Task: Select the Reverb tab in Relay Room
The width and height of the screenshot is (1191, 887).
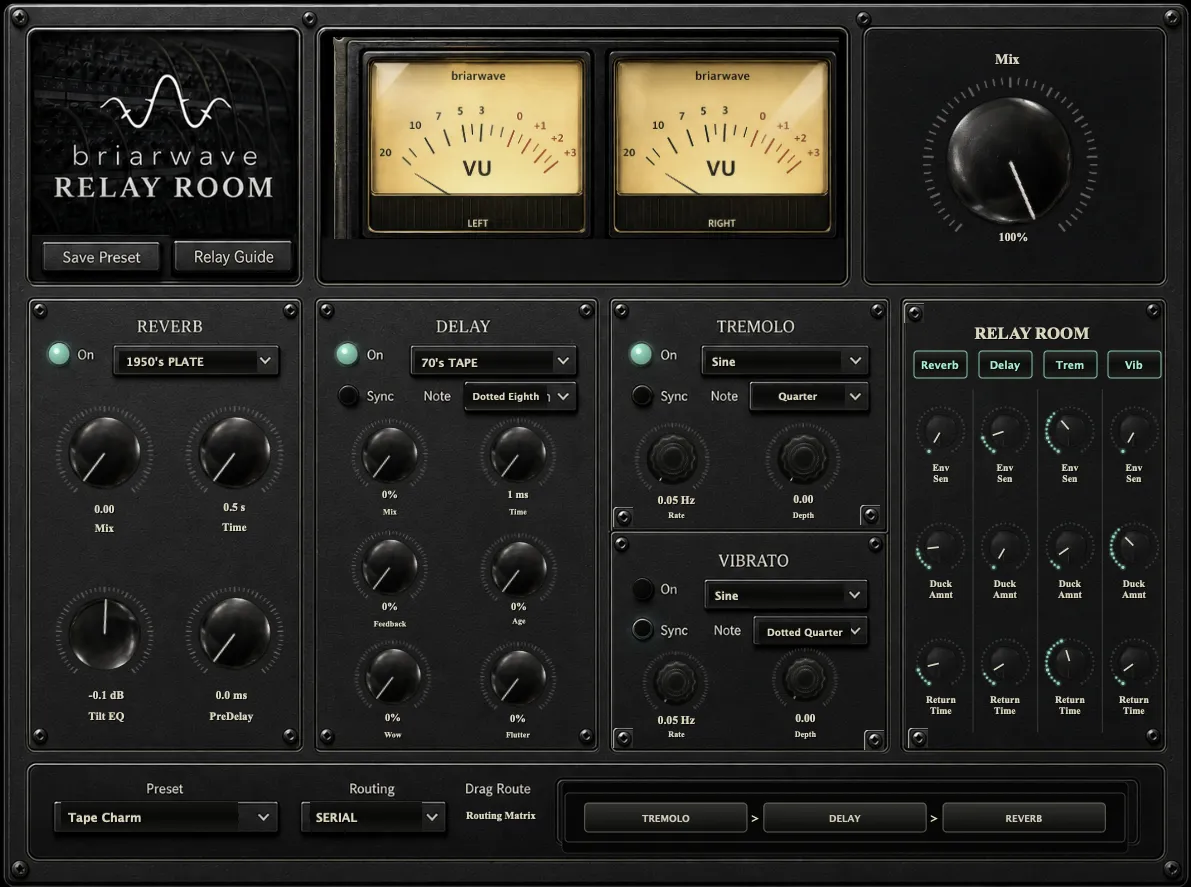Action: [940, 365]
